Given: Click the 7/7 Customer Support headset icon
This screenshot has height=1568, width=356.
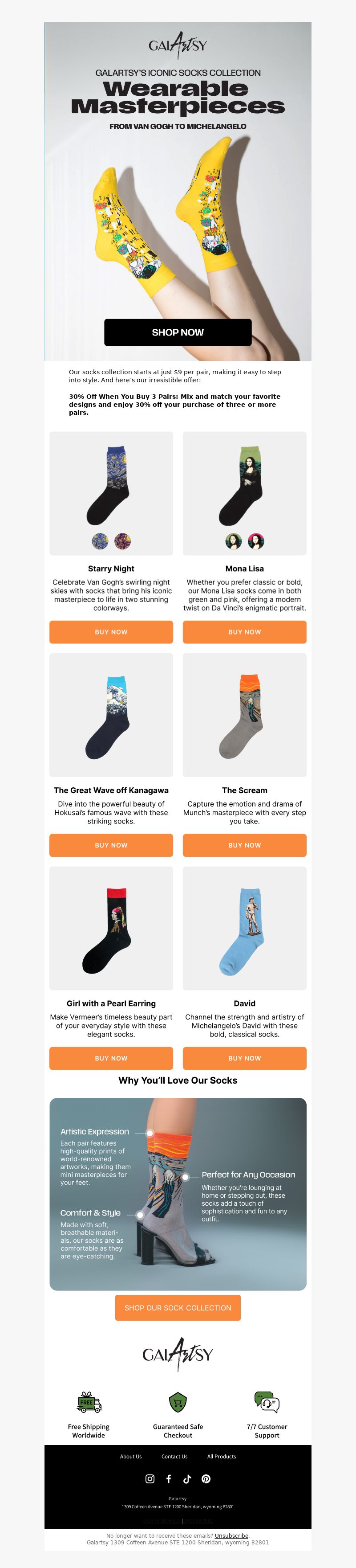Looking at the screenshot, I should [267, 1402].
